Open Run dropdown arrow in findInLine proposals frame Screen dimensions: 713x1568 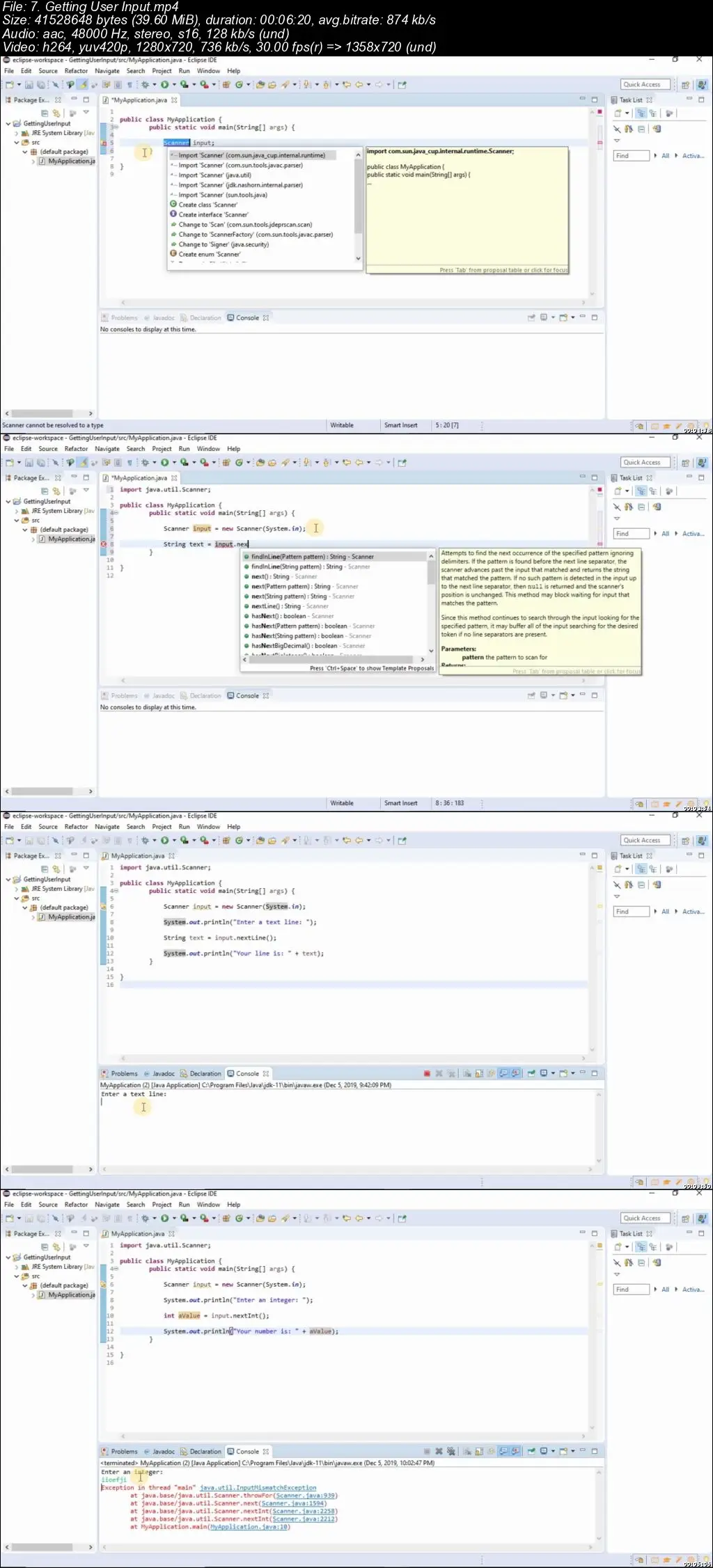pos(174,463)
